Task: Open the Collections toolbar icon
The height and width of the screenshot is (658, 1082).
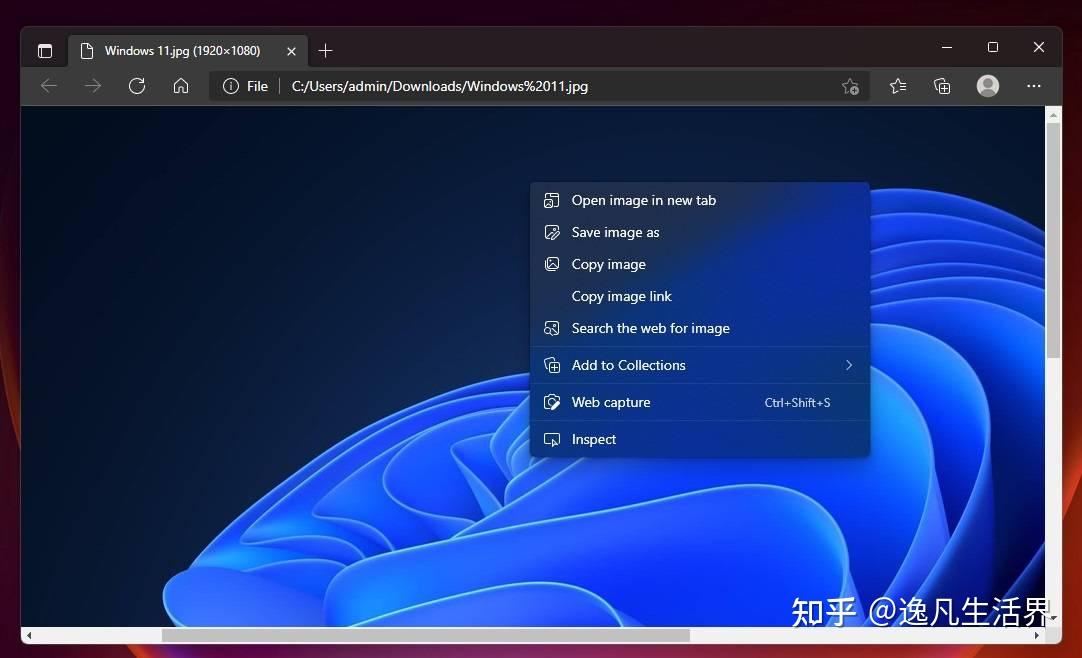Action: (942, 86)
